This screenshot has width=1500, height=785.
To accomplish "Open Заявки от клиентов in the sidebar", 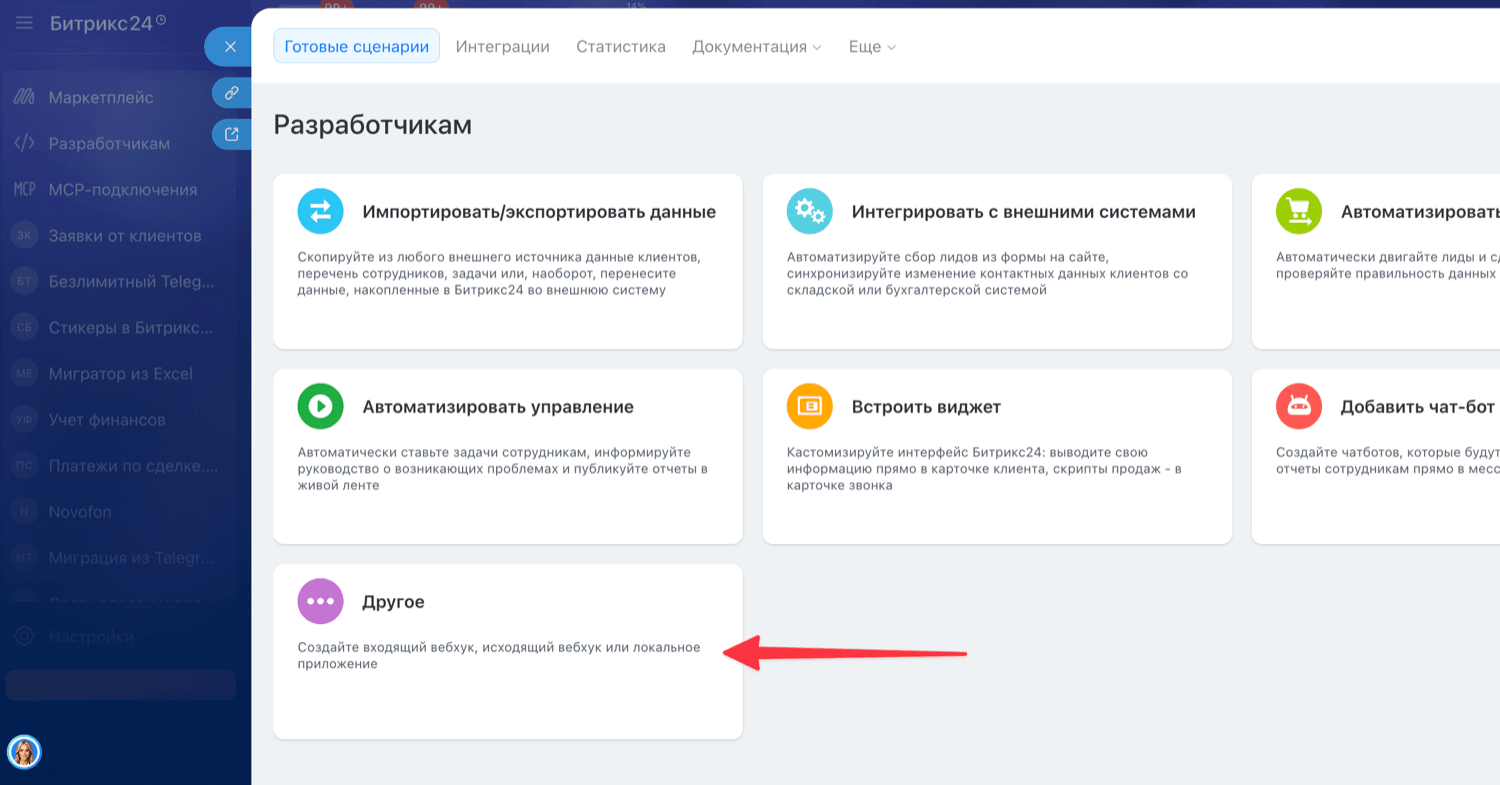I will click(125, 235).
